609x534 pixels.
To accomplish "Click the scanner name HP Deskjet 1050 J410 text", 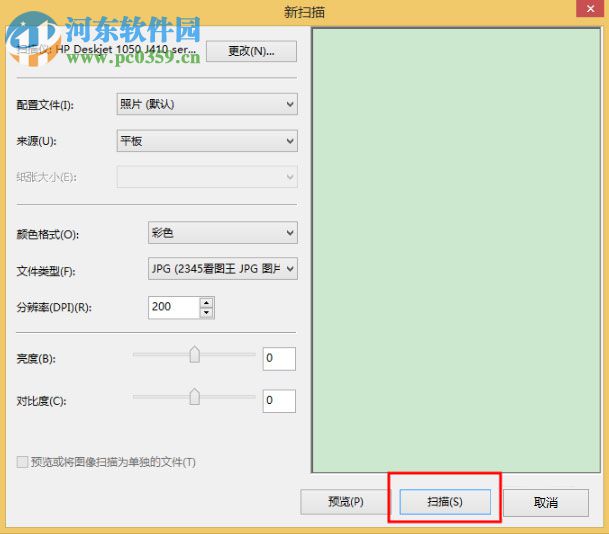I will click(x=125, y=49).
